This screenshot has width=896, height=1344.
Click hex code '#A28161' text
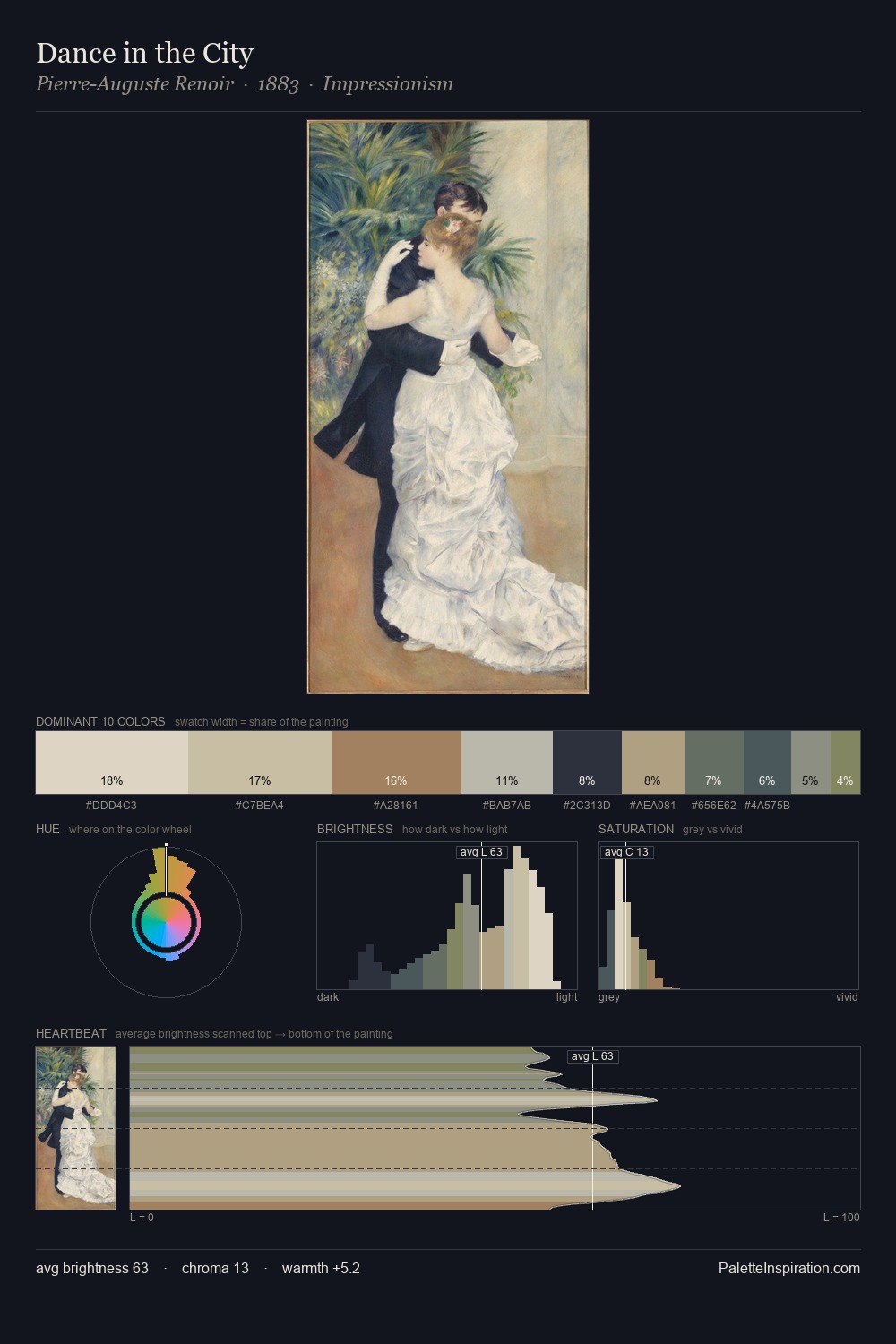[396, 806]
